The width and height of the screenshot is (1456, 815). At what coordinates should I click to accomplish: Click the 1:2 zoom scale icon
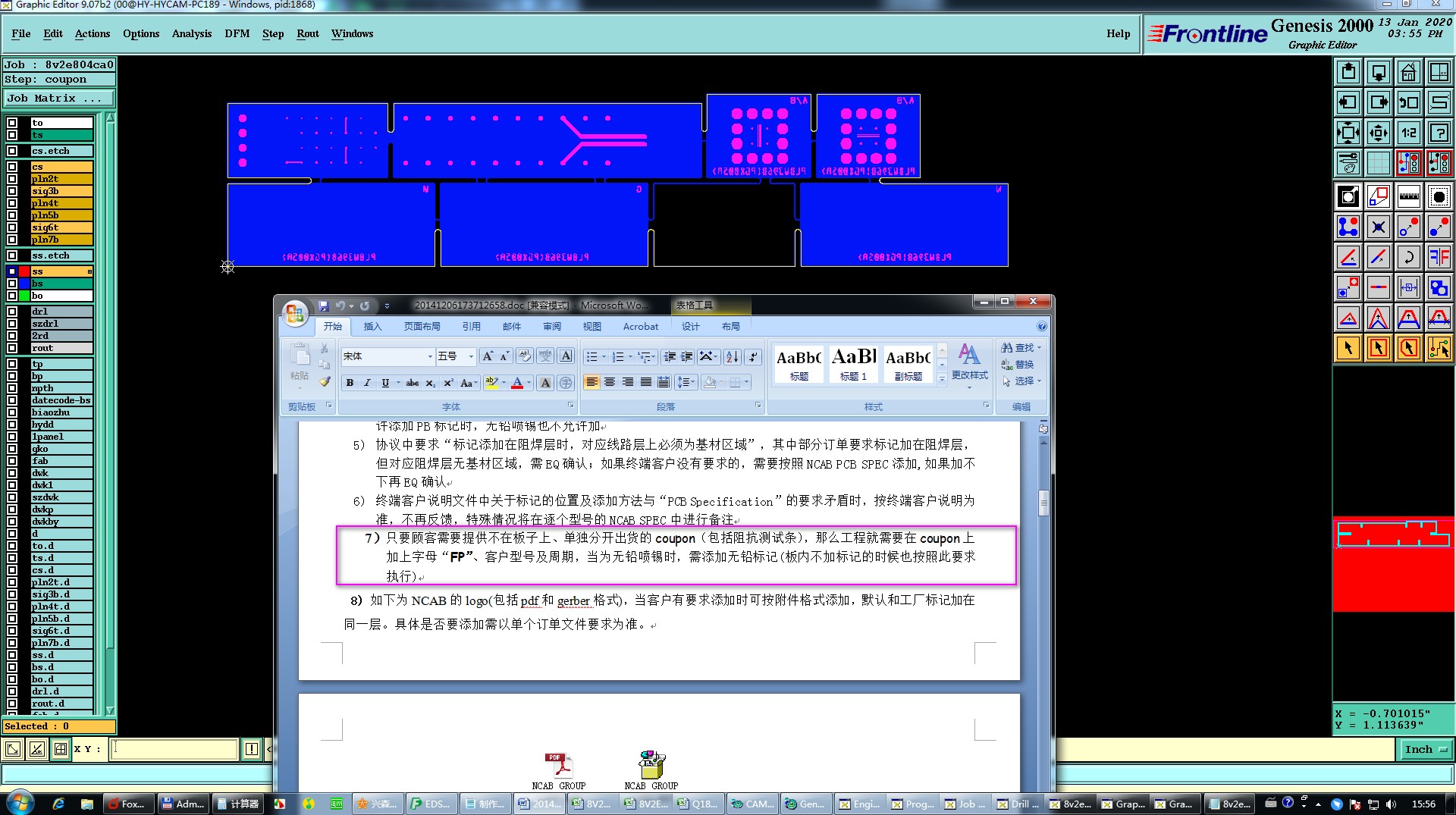[x=1408, y=133]
